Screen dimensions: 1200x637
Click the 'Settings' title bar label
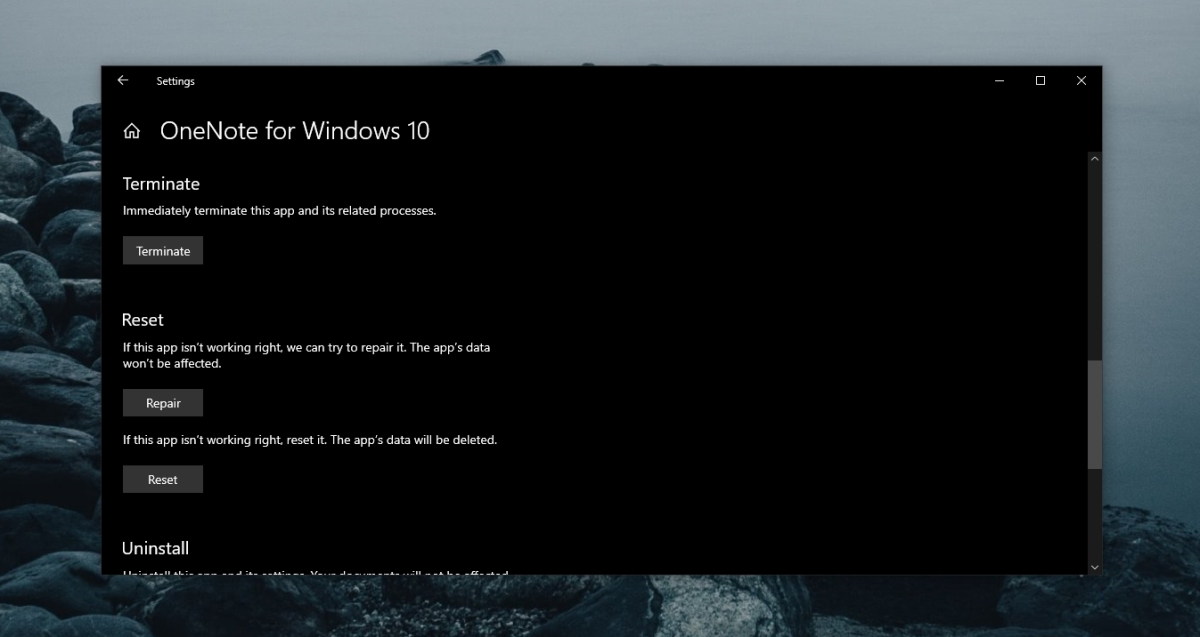(175, 81)
